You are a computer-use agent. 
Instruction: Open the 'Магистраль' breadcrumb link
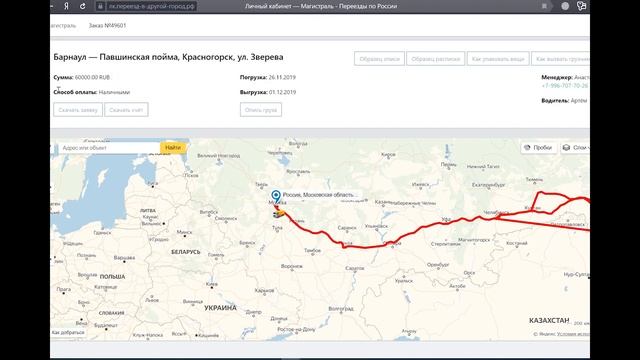click(63, 25)
